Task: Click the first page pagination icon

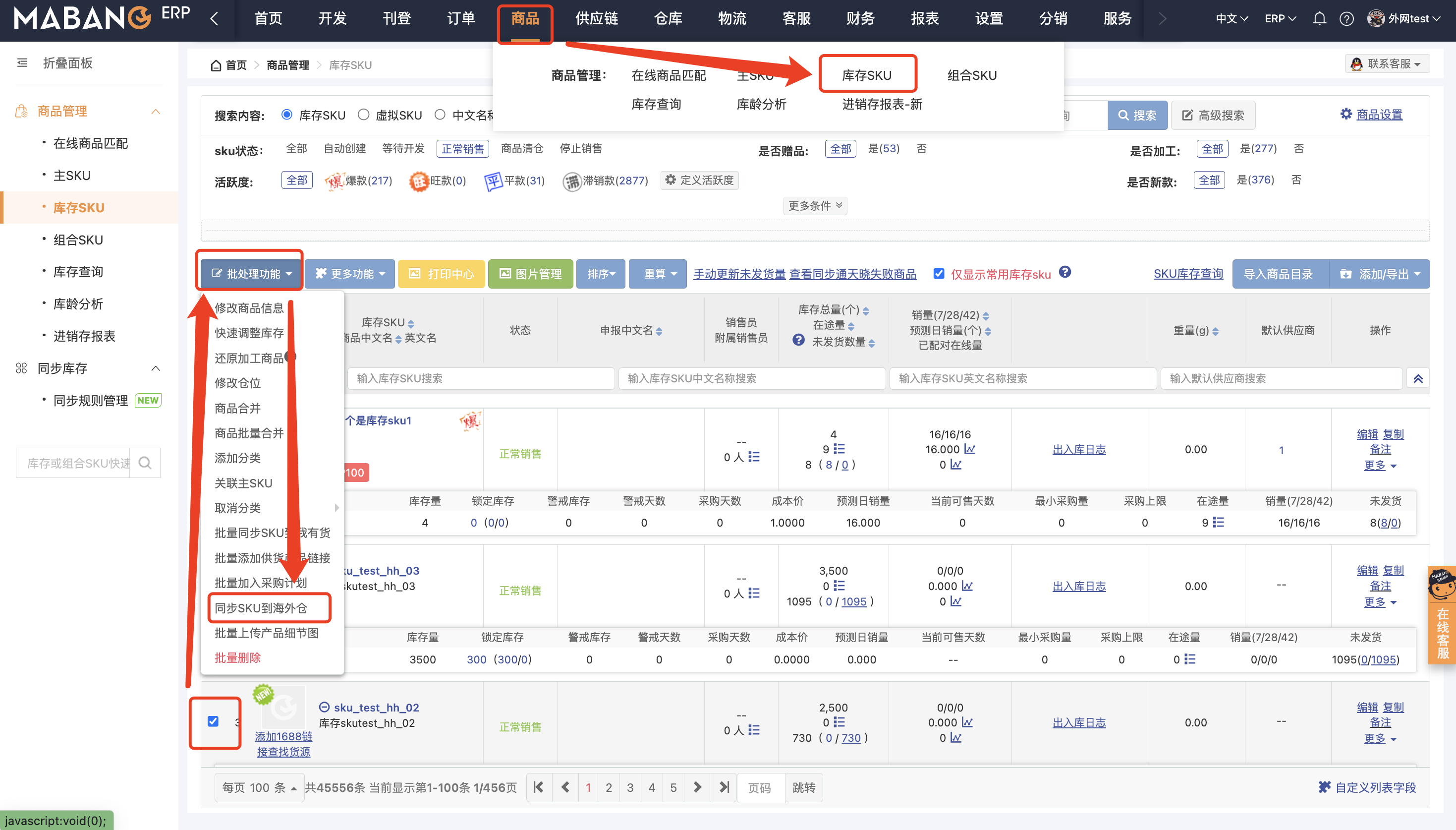Action: [x=538, y=787]
